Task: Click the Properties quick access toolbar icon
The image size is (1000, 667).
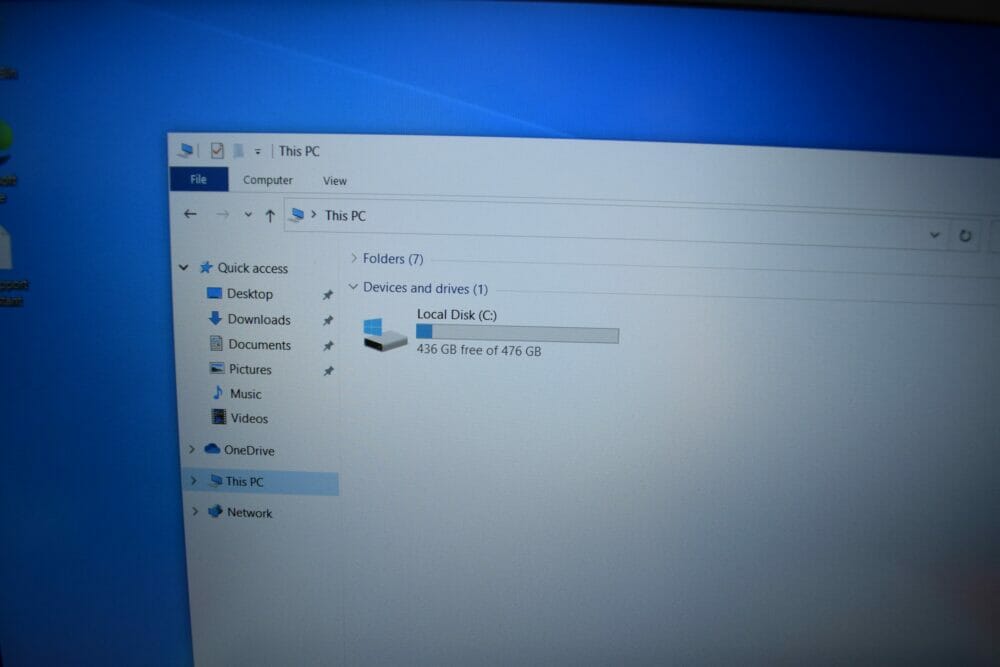Action: (217, 150)
